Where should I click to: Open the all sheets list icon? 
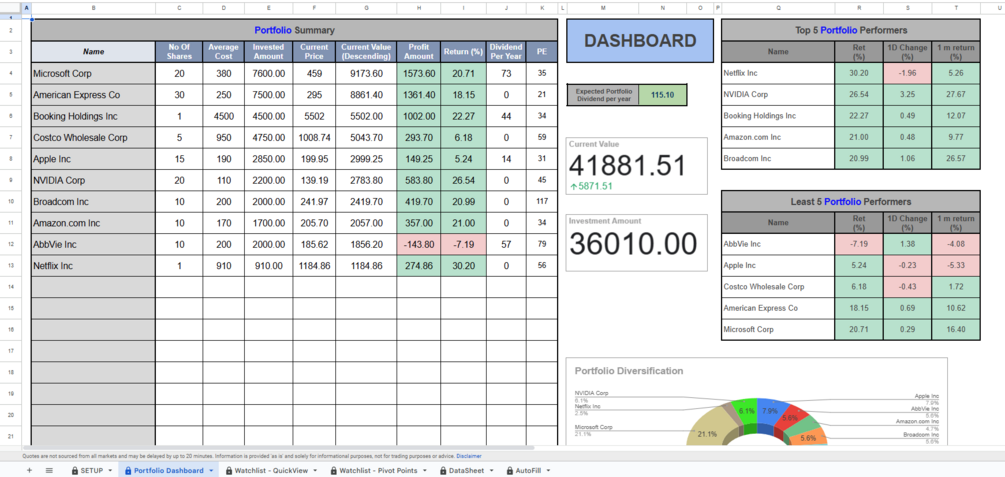(49, 471)
